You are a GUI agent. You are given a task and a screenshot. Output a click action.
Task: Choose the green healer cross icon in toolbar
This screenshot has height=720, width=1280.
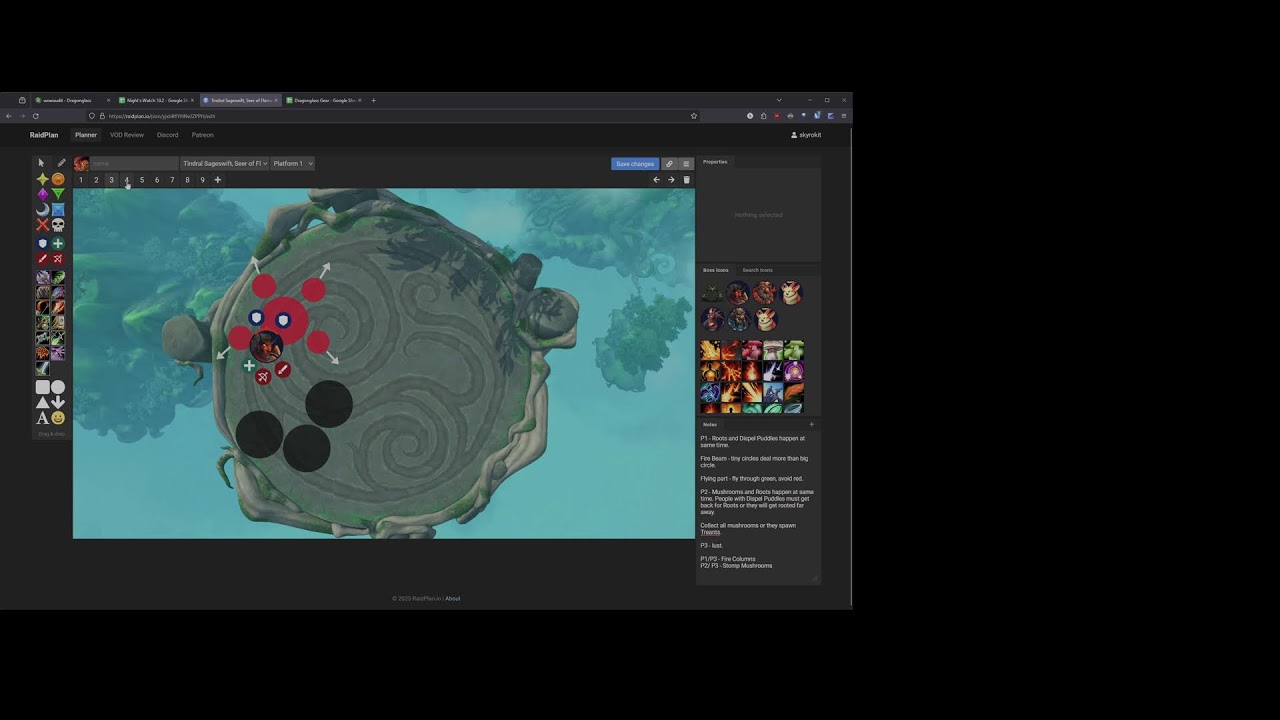58,243
